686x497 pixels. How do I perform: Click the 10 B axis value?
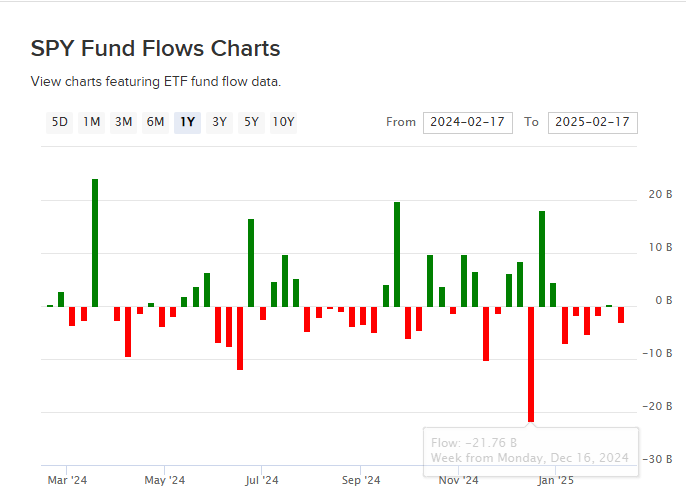[660, 247]
